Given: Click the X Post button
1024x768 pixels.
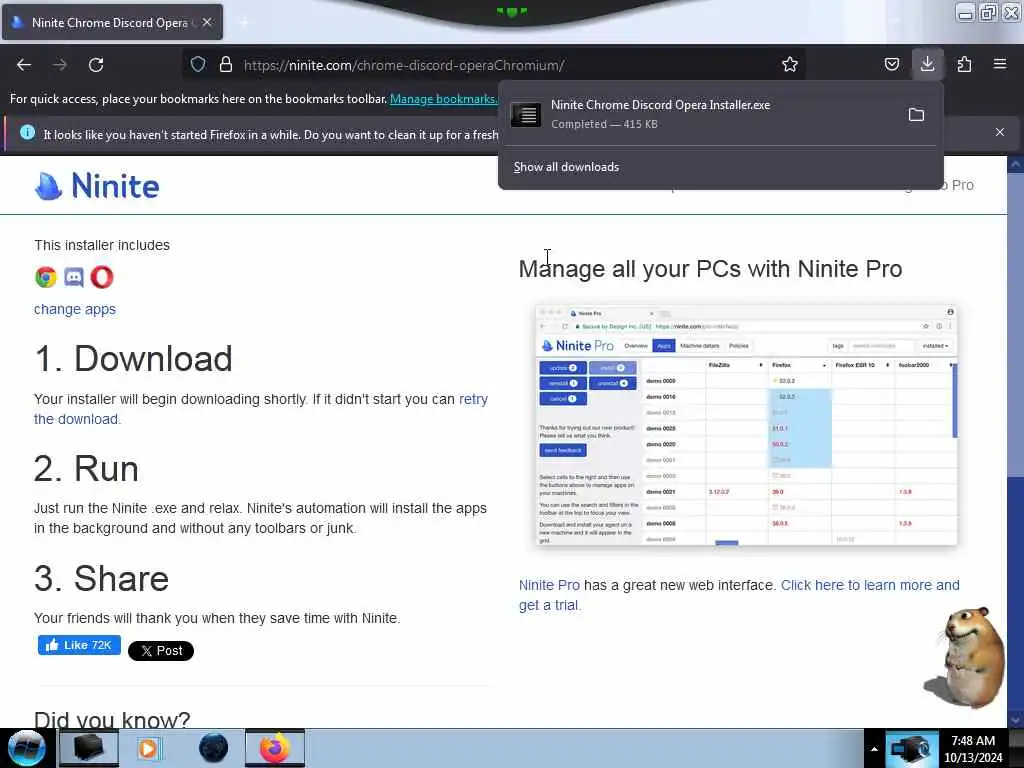Looking at the screenshot, I should tap(161, 650).
